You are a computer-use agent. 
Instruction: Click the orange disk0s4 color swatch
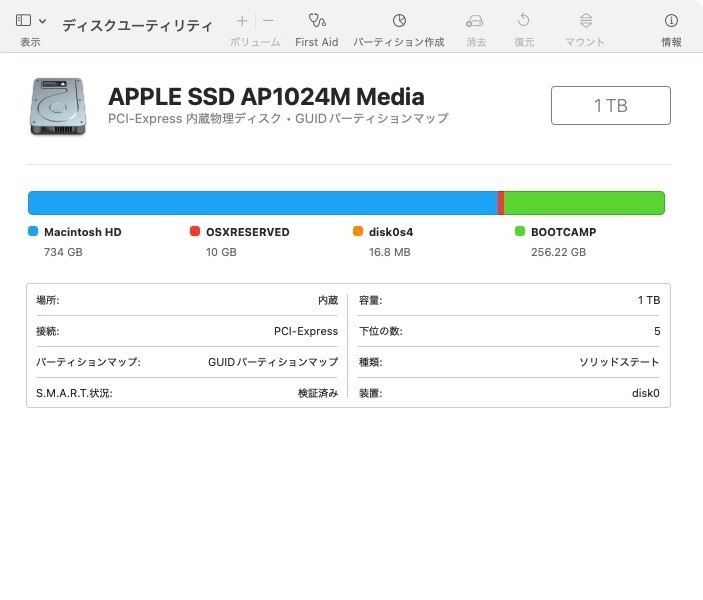click(x=358, y=231)
